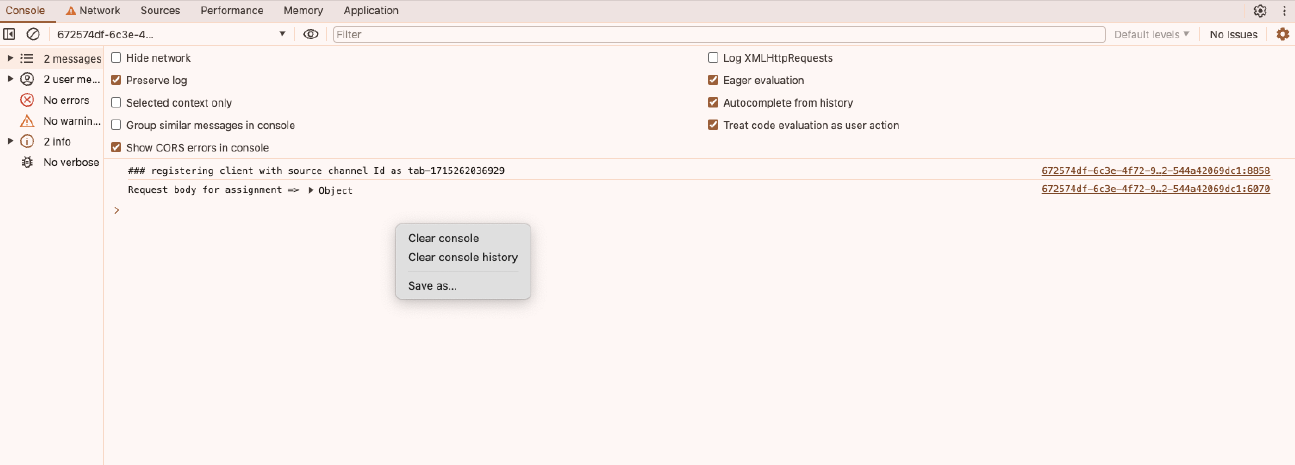Switch to the Console tab
1295x465 pixels.
[25, 11]
